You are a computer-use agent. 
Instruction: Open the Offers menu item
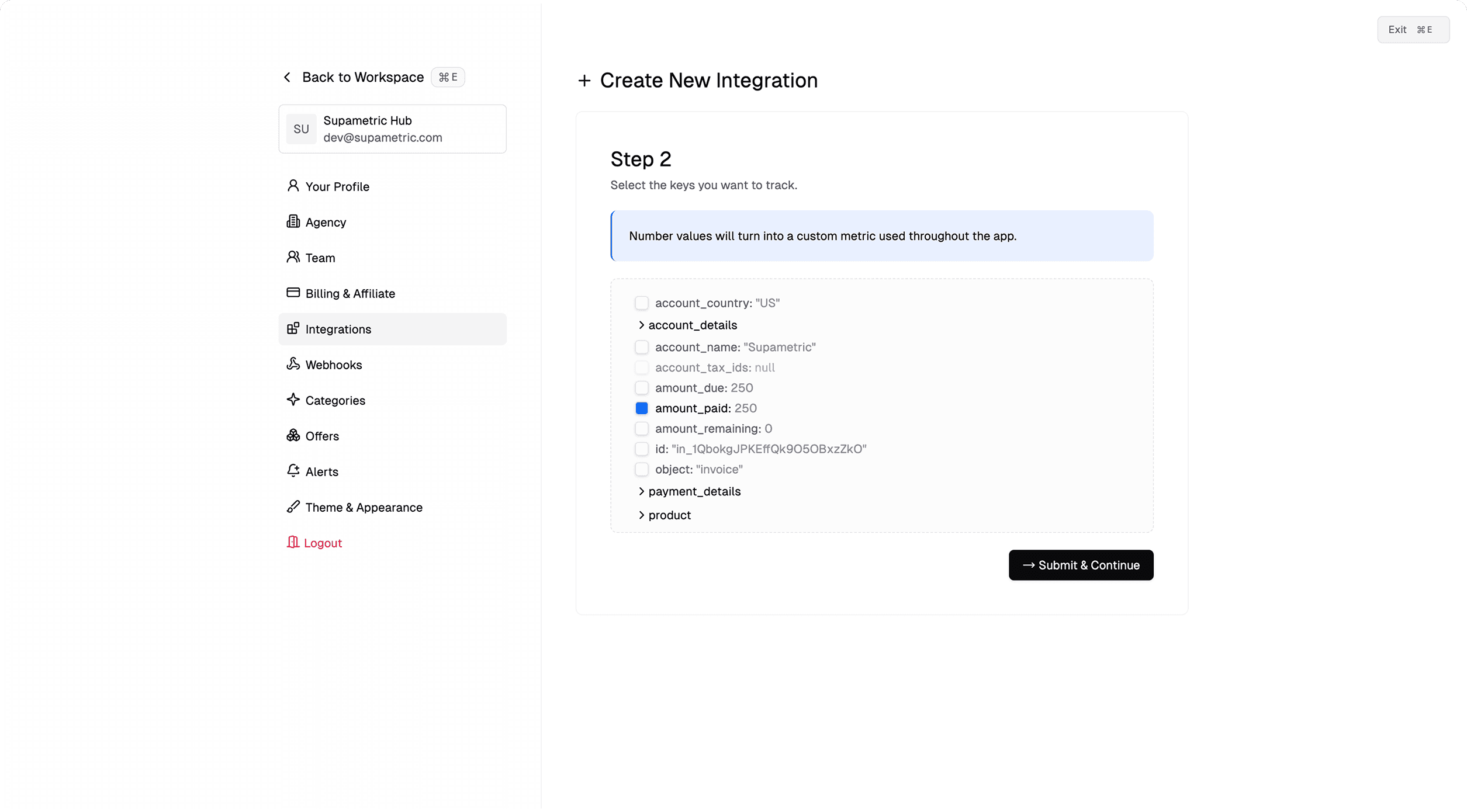321,436
